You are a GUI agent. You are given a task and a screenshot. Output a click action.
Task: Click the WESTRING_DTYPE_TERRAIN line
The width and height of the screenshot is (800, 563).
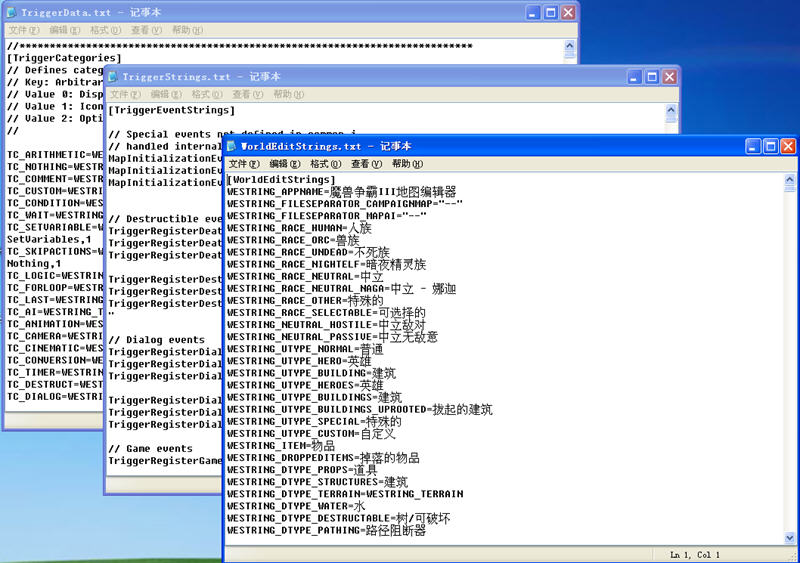[x=345, y=494]
